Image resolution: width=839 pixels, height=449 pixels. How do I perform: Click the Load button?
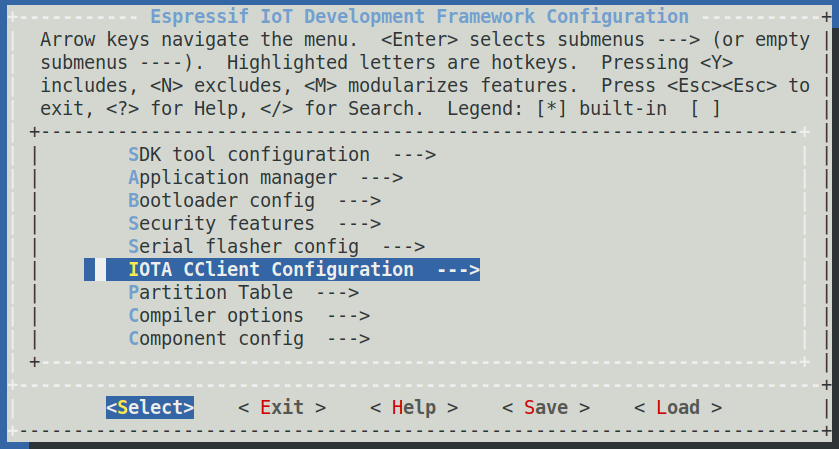pyautogui.click(x=678, y=408)
